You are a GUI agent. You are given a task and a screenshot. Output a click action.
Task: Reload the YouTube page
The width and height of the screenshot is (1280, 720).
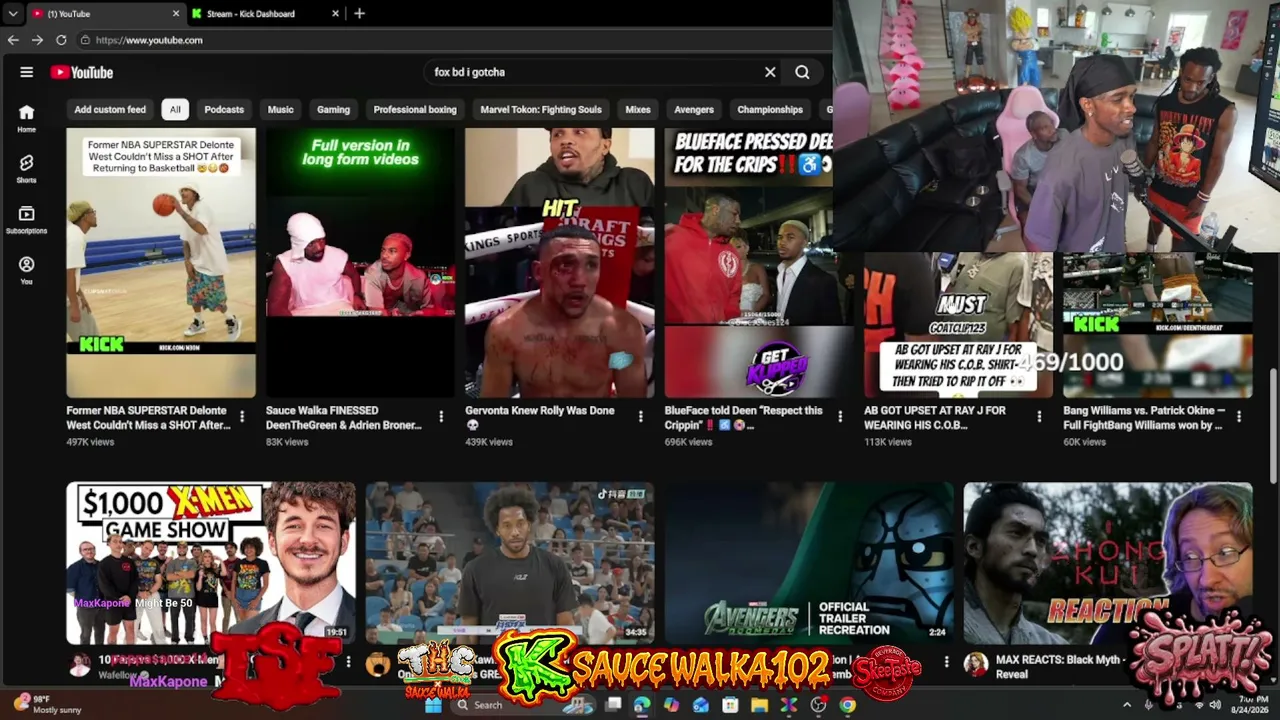[x=61, y=40]
